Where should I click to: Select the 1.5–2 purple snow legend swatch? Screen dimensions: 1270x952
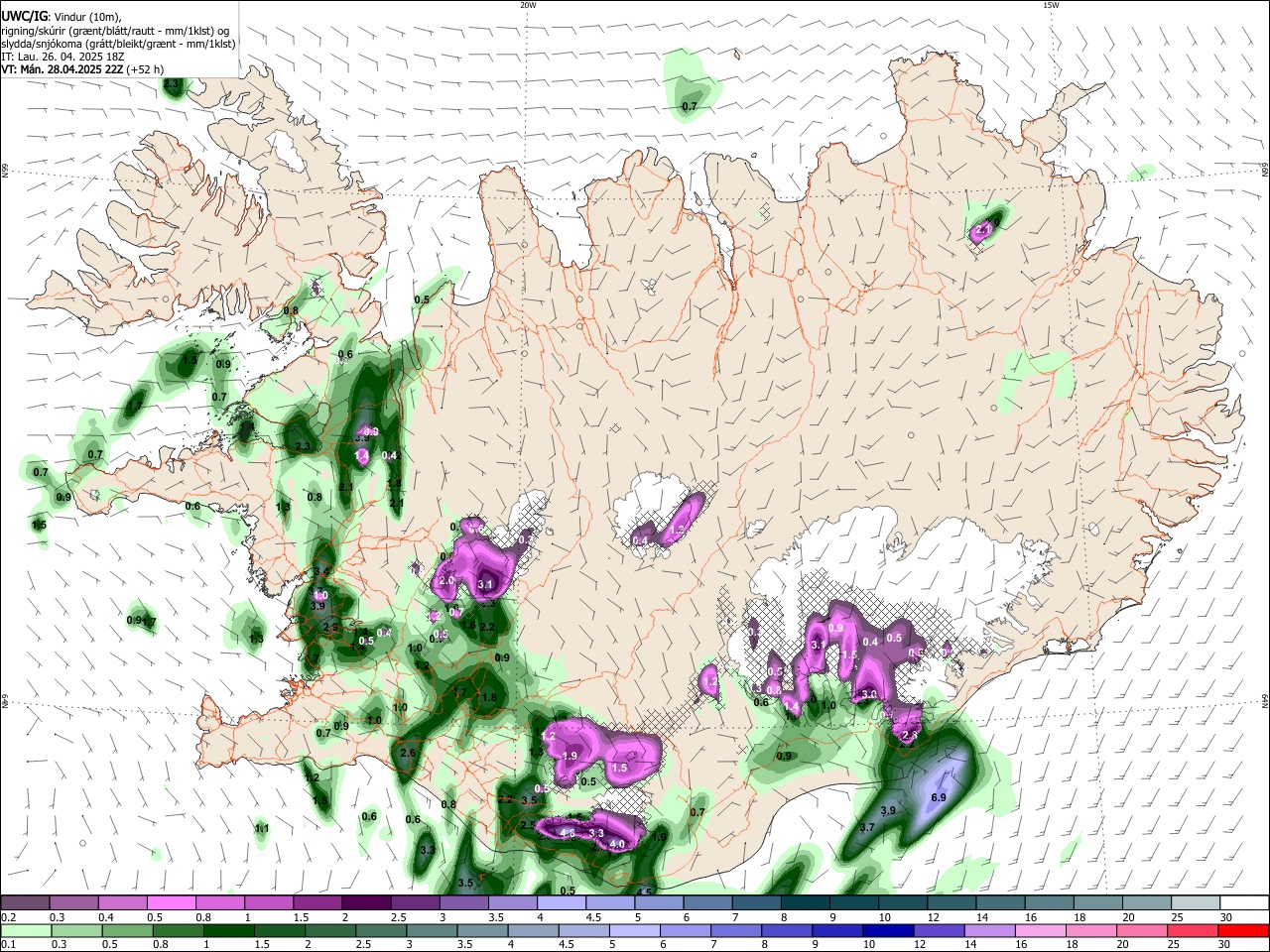click(x=317, y=902)
